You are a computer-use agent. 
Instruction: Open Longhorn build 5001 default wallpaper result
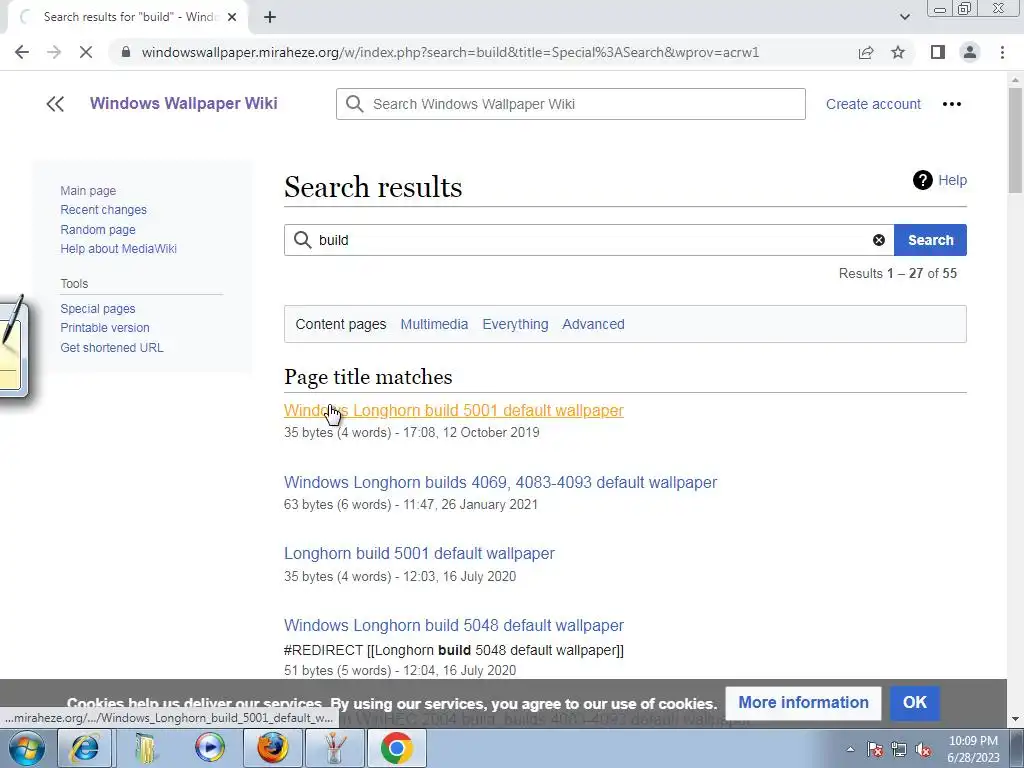pos(419,553)
